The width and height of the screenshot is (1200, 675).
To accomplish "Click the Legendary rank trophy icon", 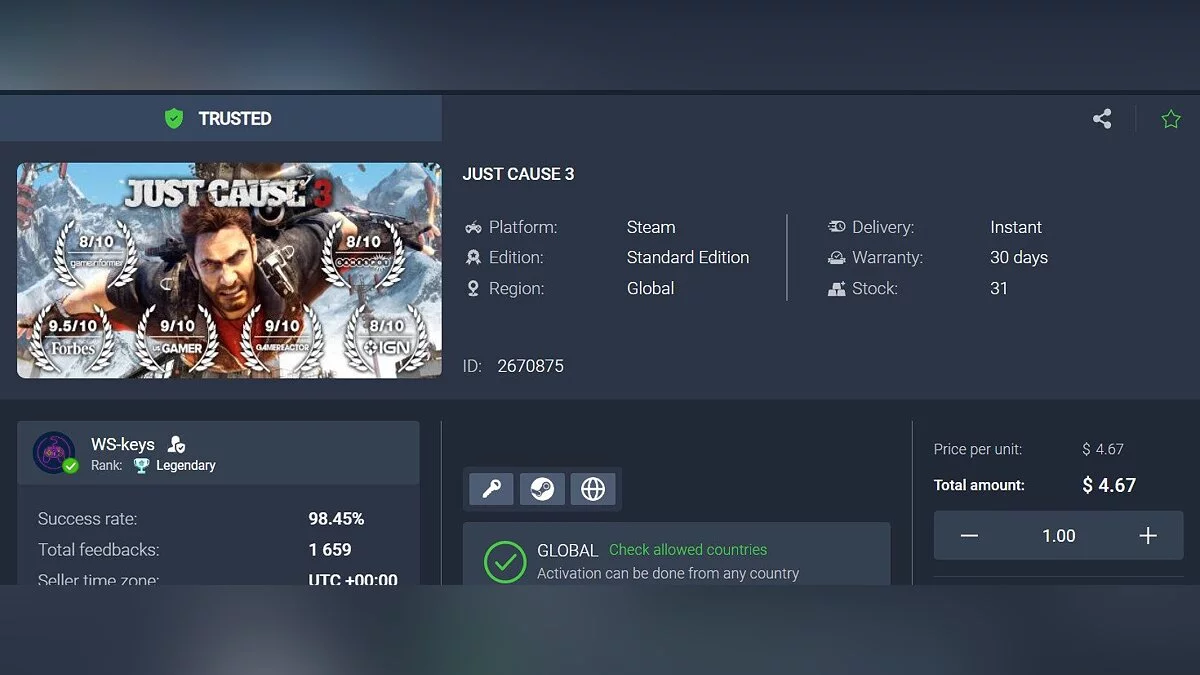I will pos(141,465).
